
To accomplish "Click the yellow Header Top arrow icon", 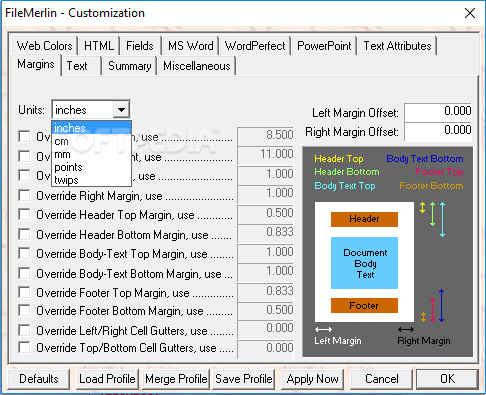I will coord(422,208).
